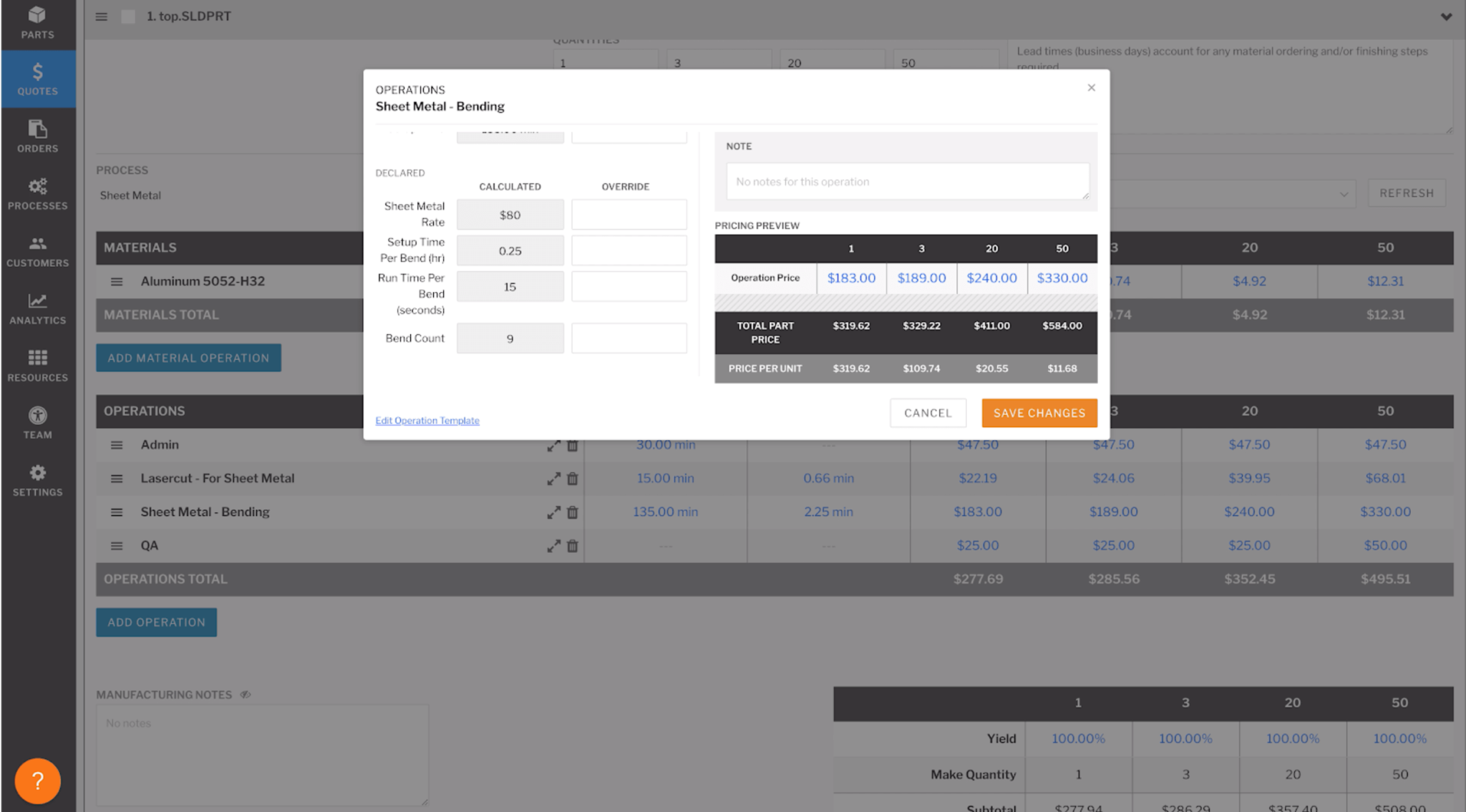Image resolution: width=1466 pixels, height=812 pixels.
Task: Grab the drag handle next to Admin operation
Action: click(x=117, y=444)
